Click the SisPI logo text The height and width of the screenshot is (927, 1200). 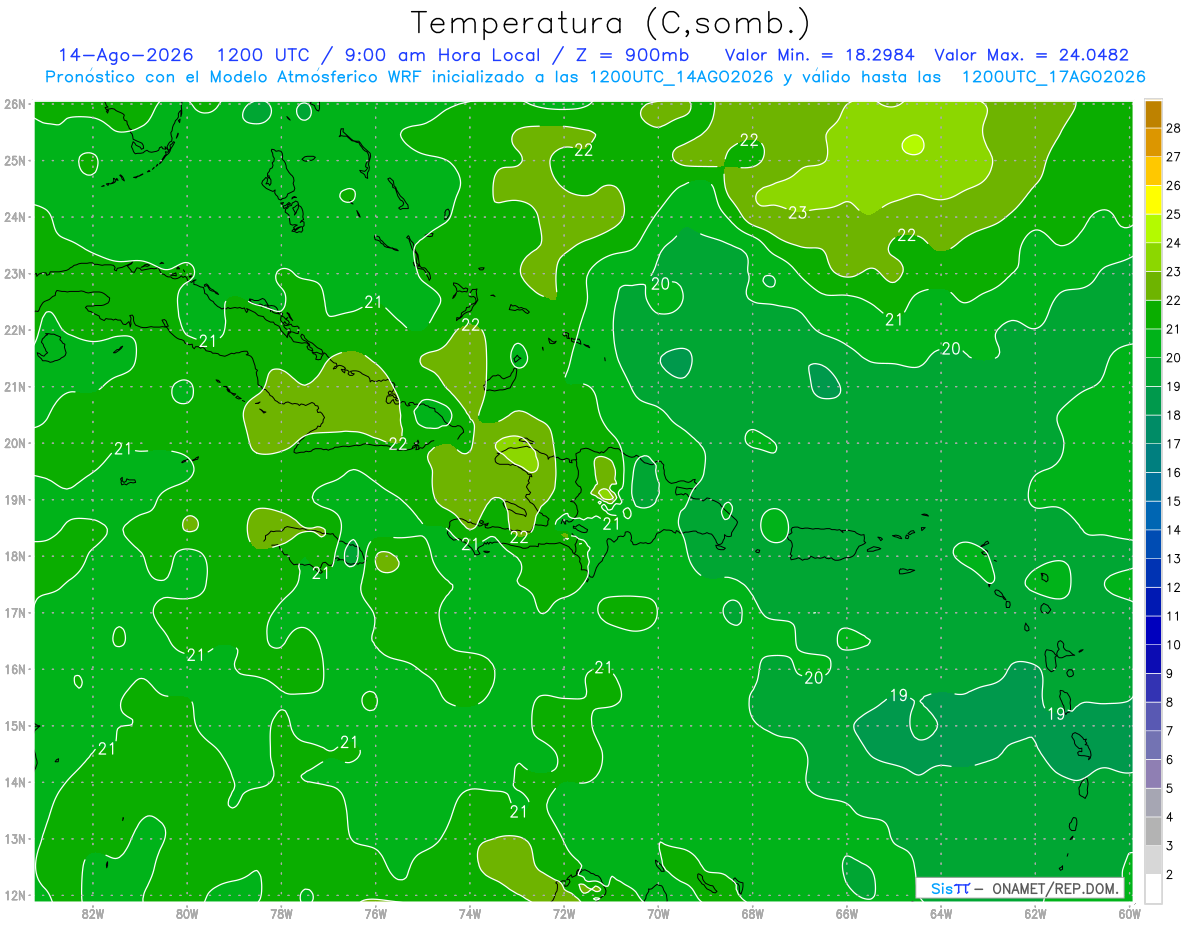click(949, 888)
